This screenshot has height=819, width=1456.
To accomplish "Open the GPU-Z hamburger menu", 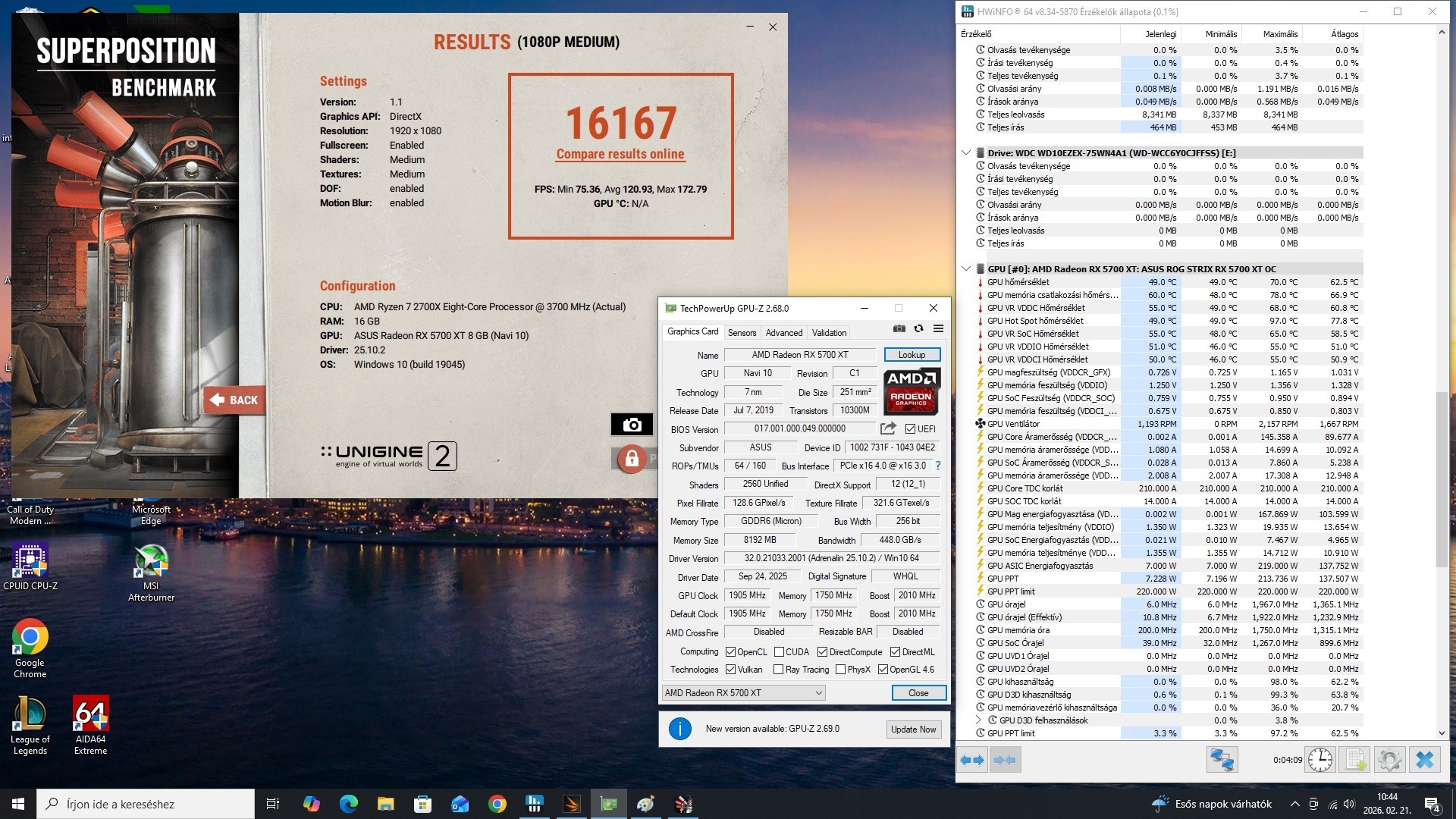I will [938, 328].
